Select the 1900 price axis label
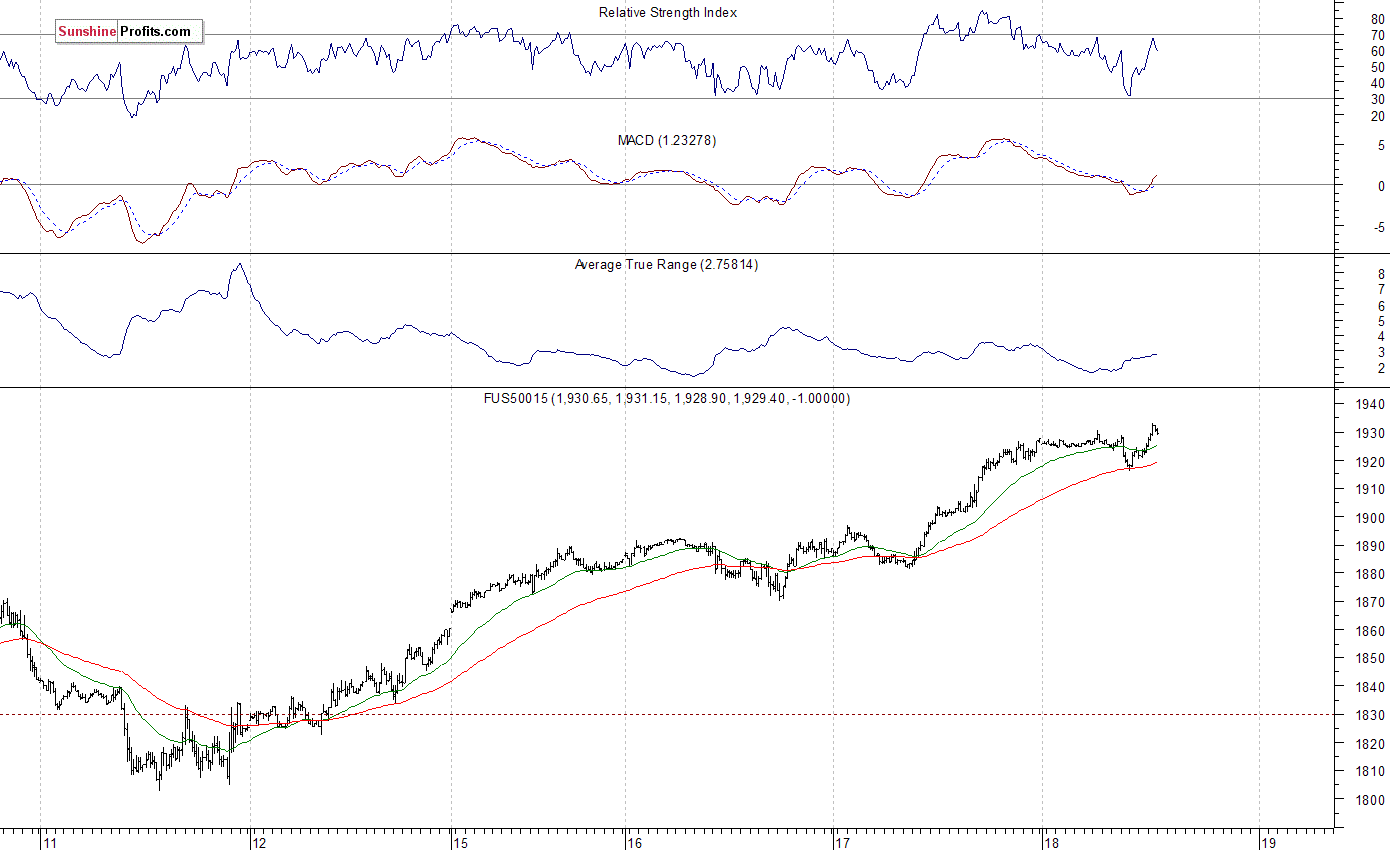Viewport: 1390px width, 850px height. coord(1368,518)
